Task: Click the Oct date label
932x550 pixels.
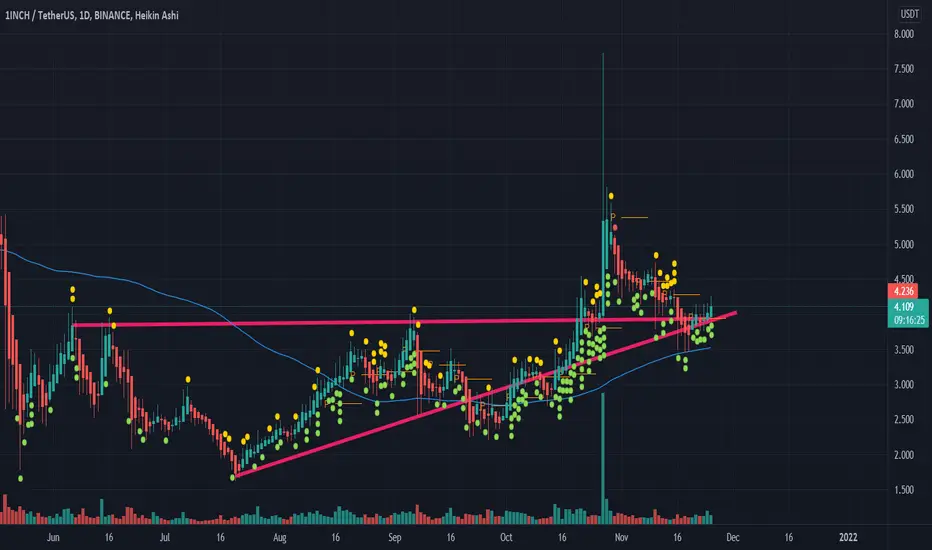Action: (506, 538)
